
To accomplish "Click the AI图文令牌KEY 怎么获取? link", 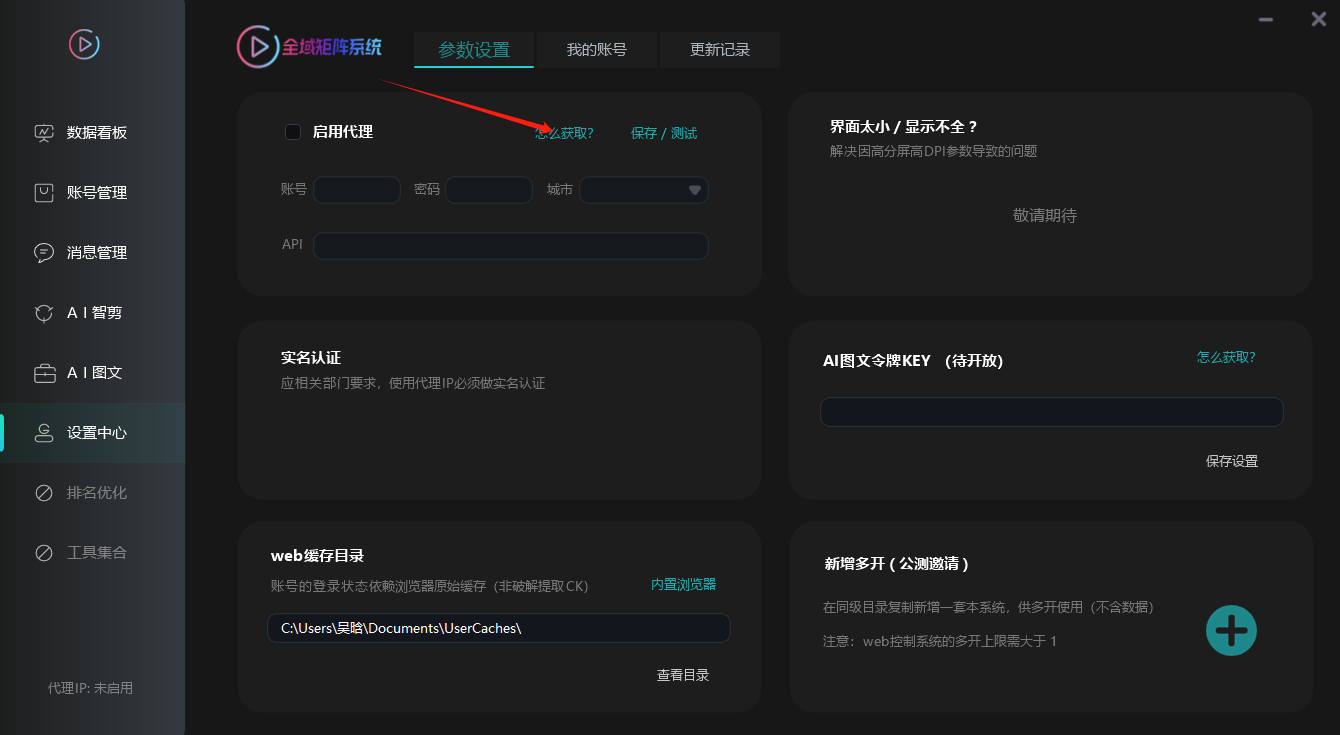I will point(1226,357).
